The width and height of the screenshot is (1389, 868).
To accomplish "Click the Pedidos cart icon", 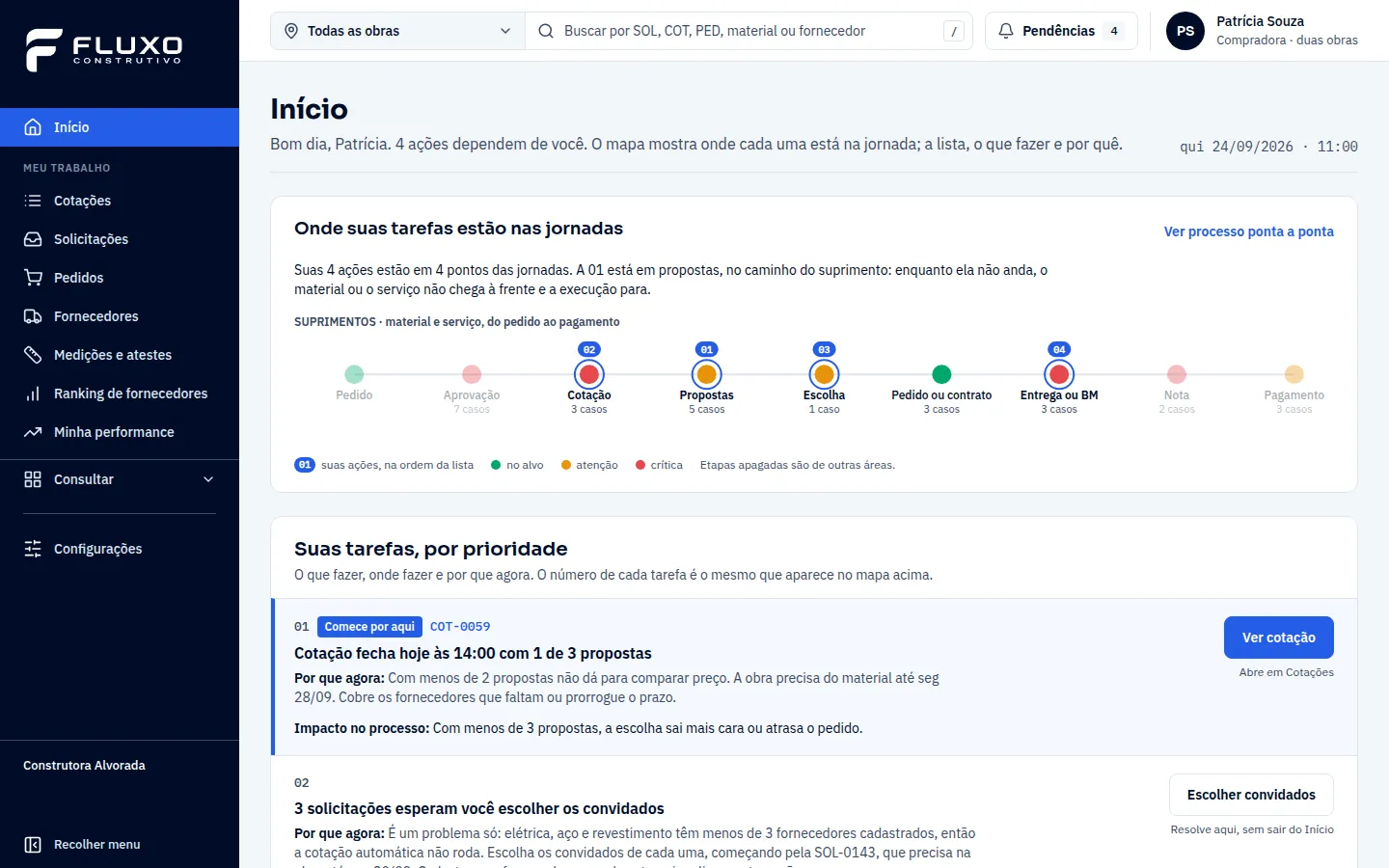I will pos(33,278).
